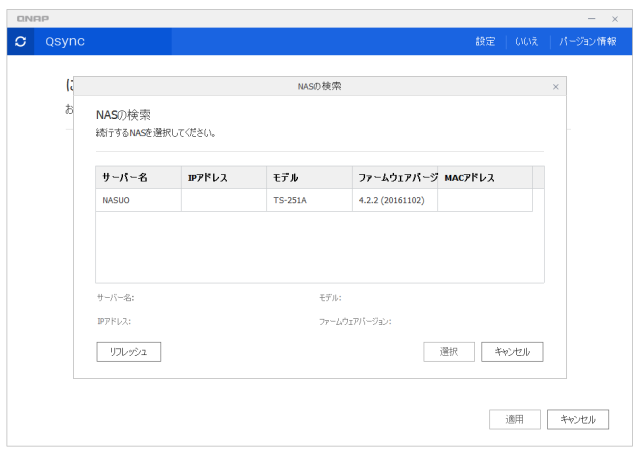The height and width of the screenshot is (455, 642).
Task: Click the MACアドレス column header
Action: tap(485, 177)
